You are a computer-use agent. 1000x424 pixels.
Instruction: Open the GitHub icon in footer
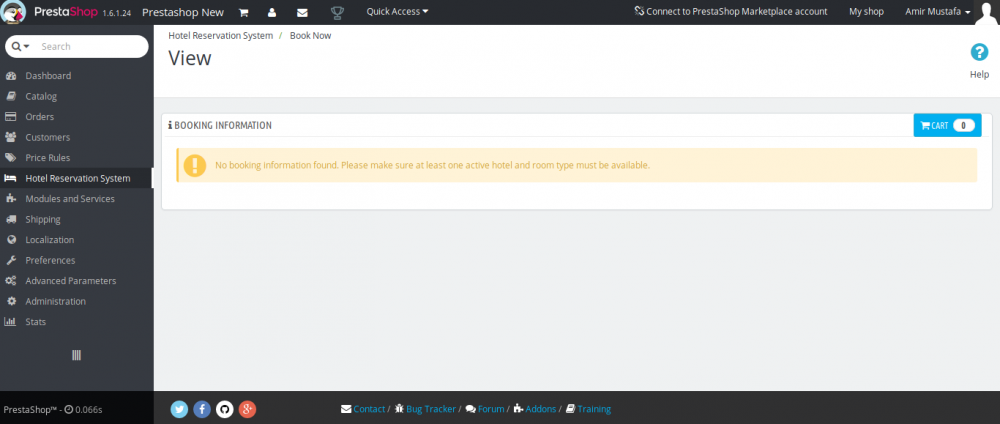pos(224,409)
